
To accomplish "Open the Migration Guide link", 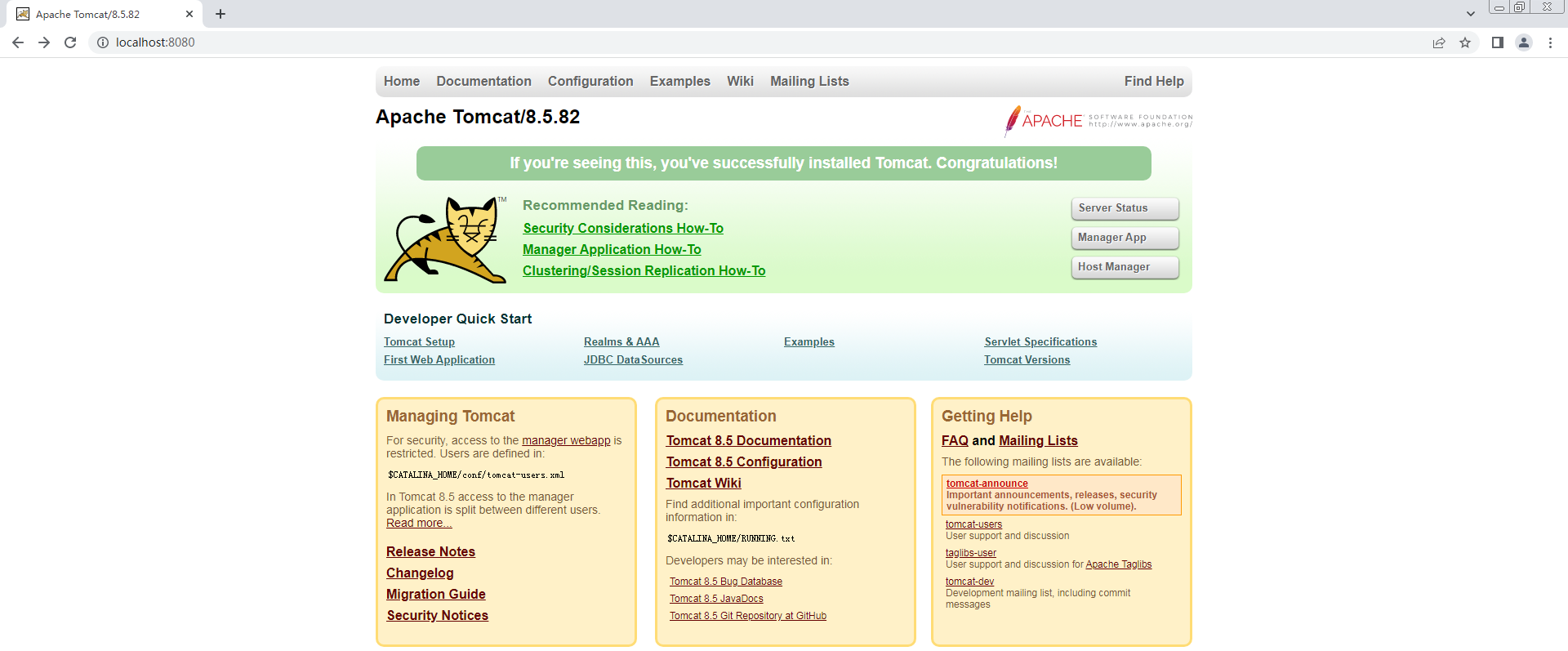I will 436,595.
